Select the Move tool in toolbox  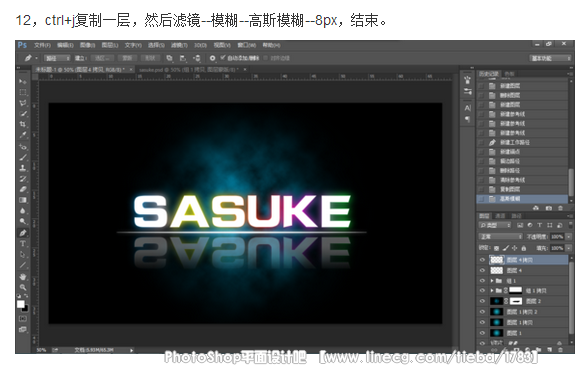click(x=22, y=81)
